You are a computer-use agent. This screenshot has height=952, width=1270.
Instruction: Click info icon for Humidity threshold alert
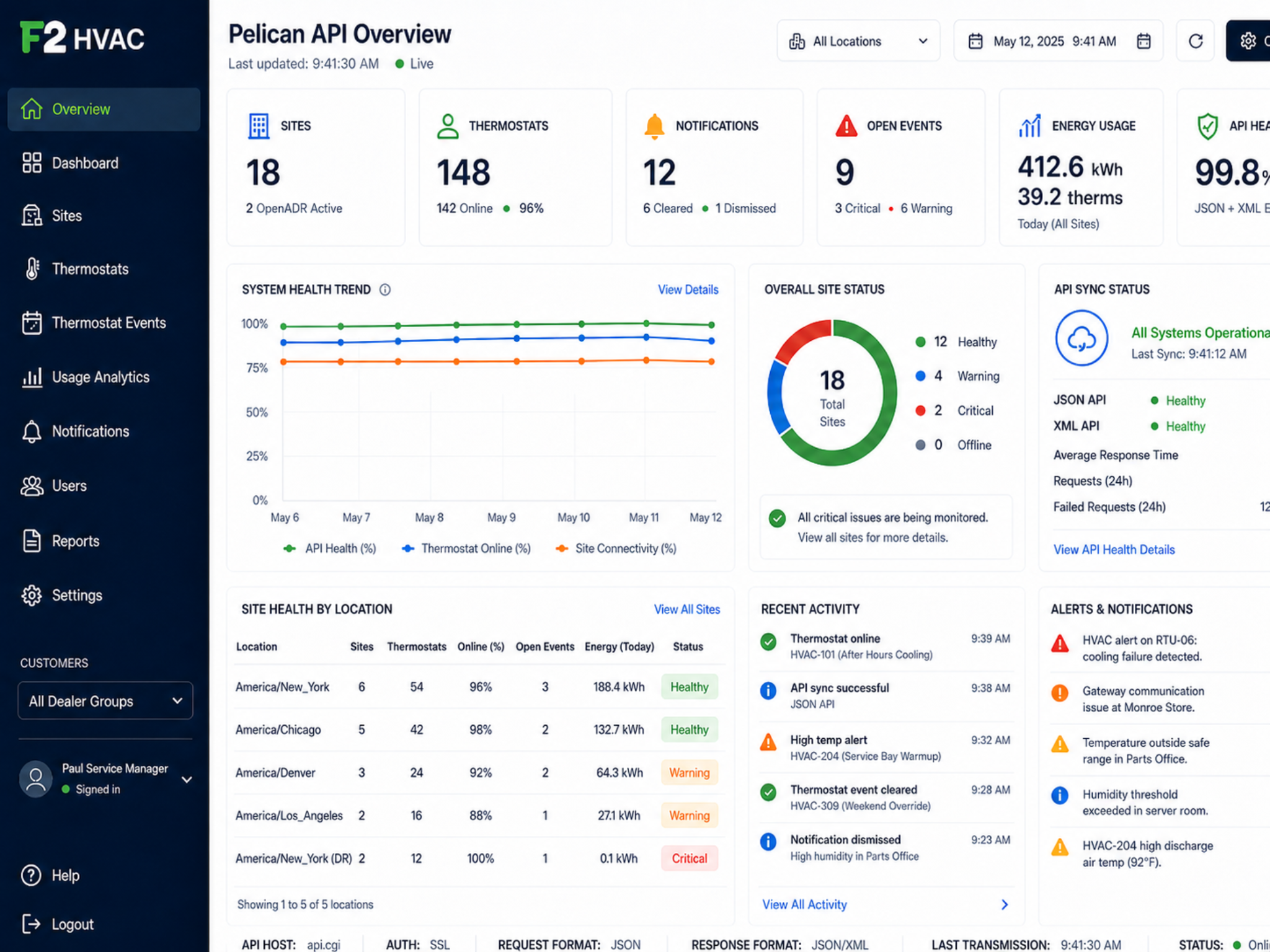click(1060, 795)
